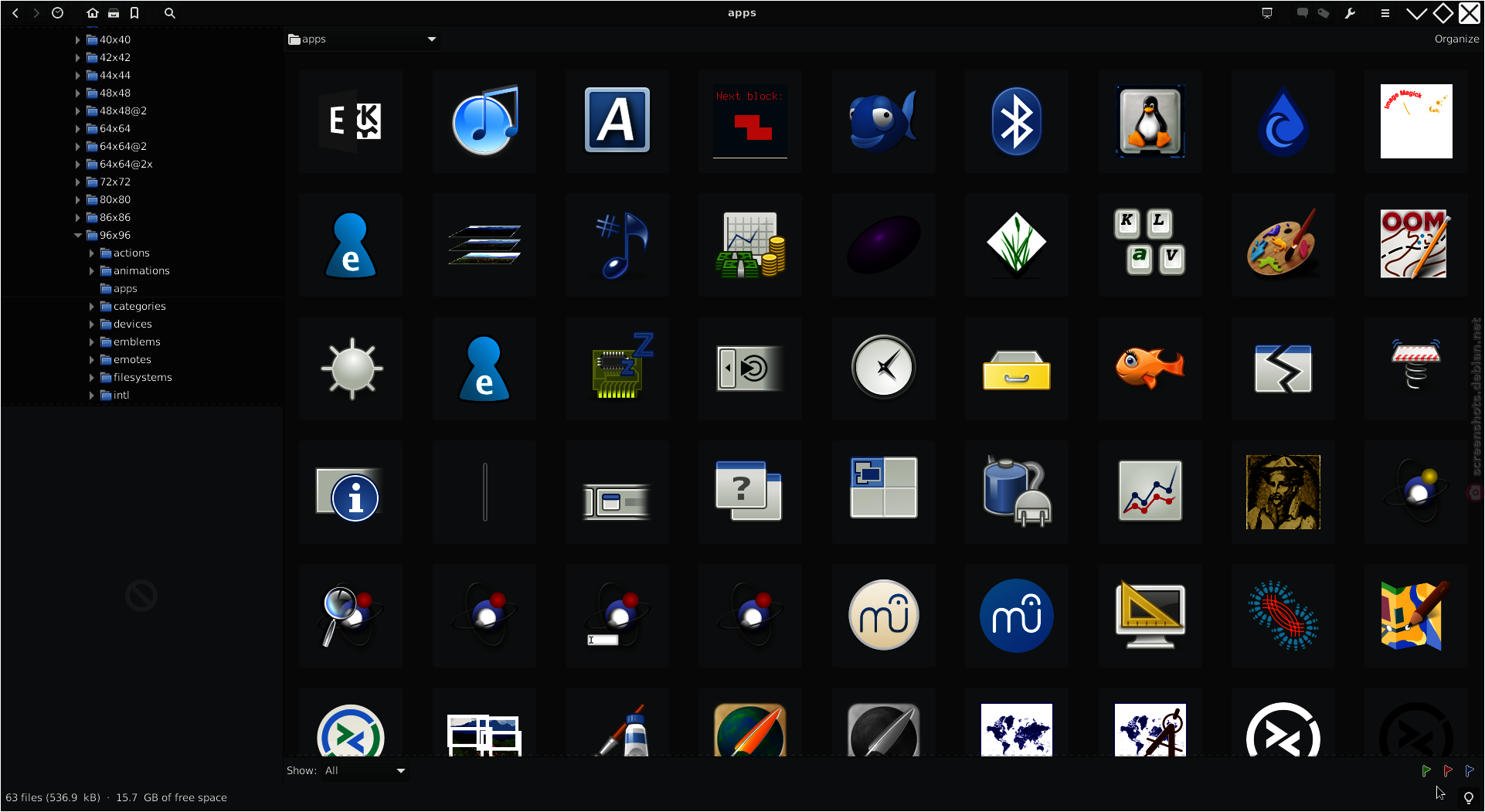1485x812 pixels.
Task: Select the monitor with set square icon
Action: (1150, 616)
